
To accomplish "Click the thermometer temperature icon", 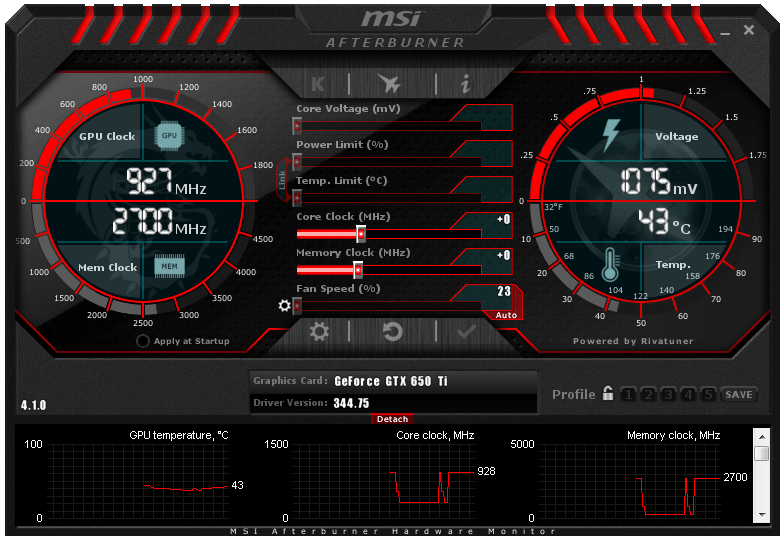I will tap(610, 265).
